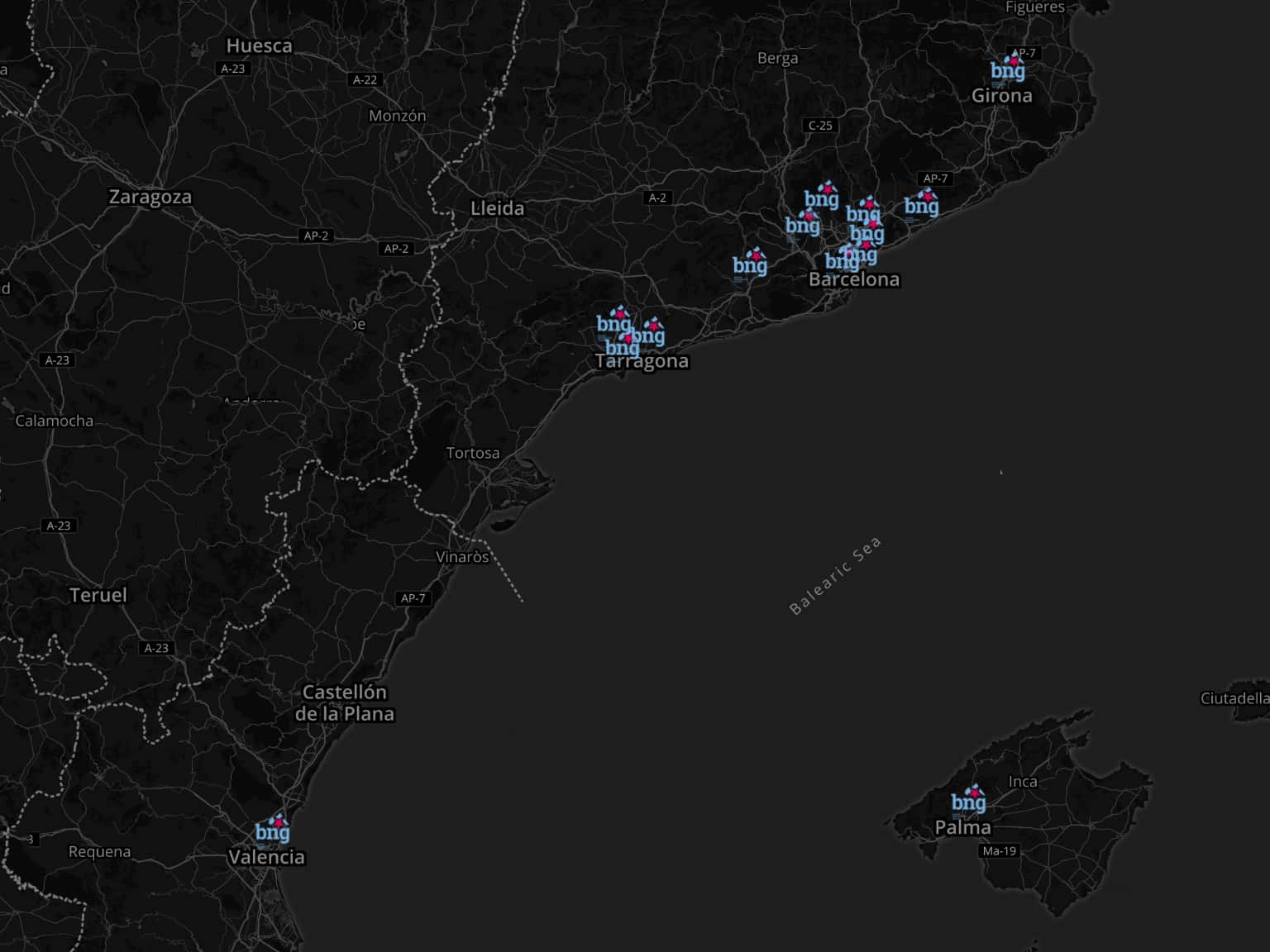1270x952 pixels.
Task: Click the Zaragoza city label
Action: (x=150, y=197)
